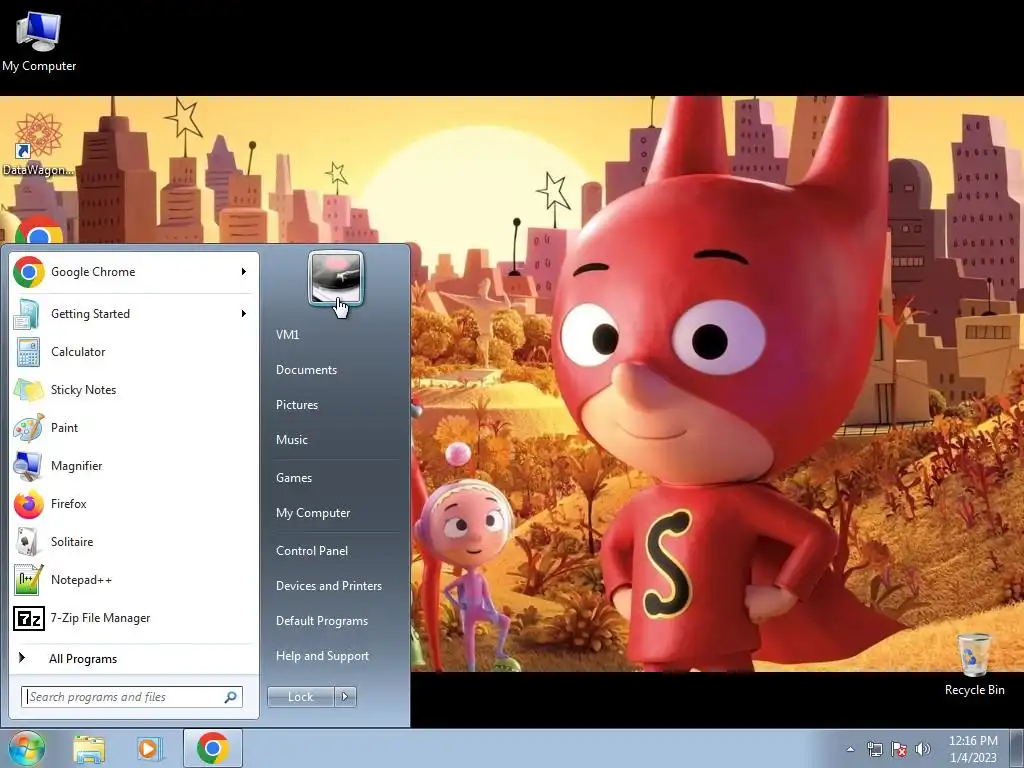Launch Firefox from the Start menu
The image size is (1024, 768).
(x=134, y=504)
